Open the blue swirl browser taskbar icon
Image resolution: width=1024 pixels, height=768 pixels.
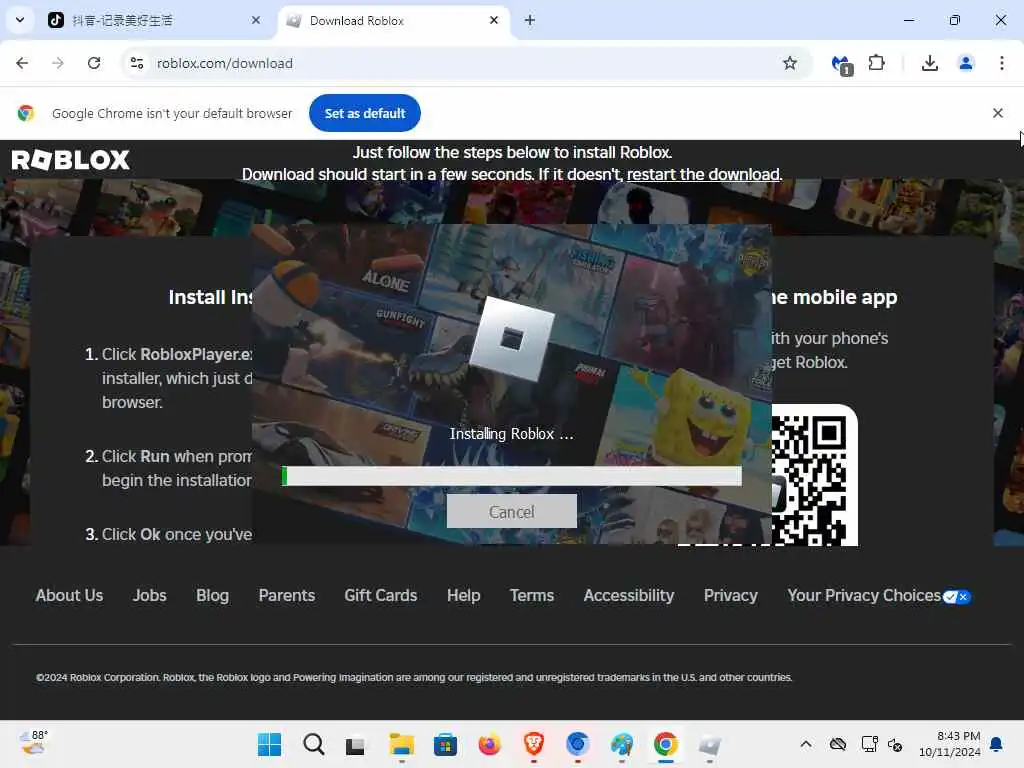(578, 744)
